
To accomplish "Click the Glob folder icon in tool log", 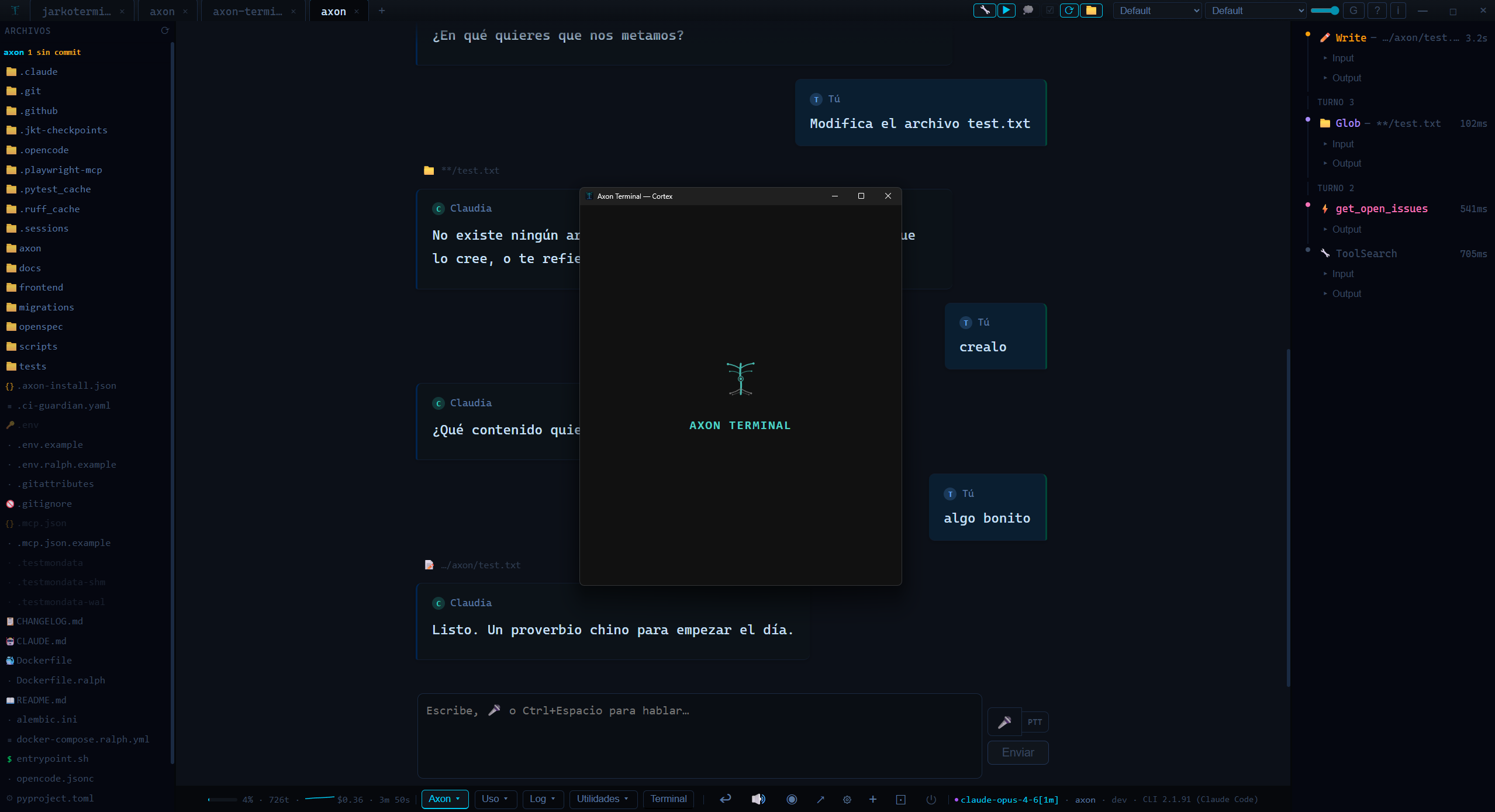I will (x=1325, y=123).
